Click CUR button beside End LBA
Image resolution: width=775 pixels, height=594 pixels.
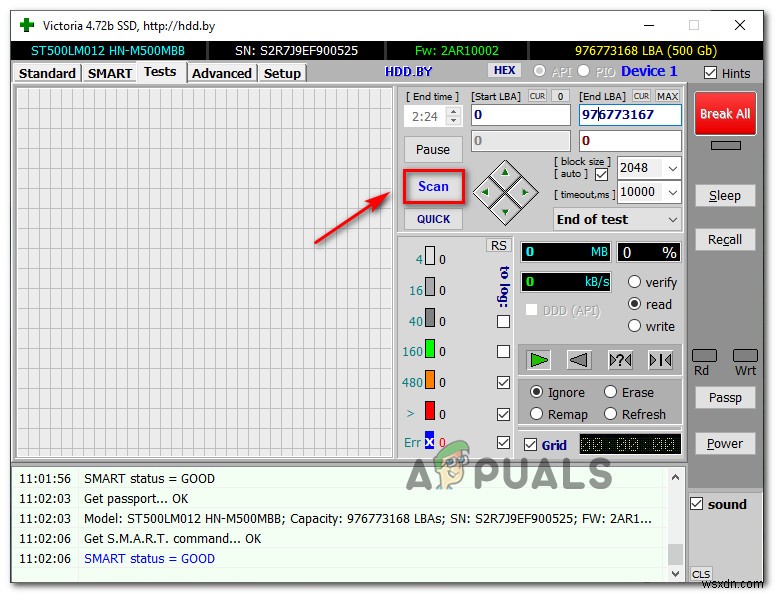click(641, 96)
